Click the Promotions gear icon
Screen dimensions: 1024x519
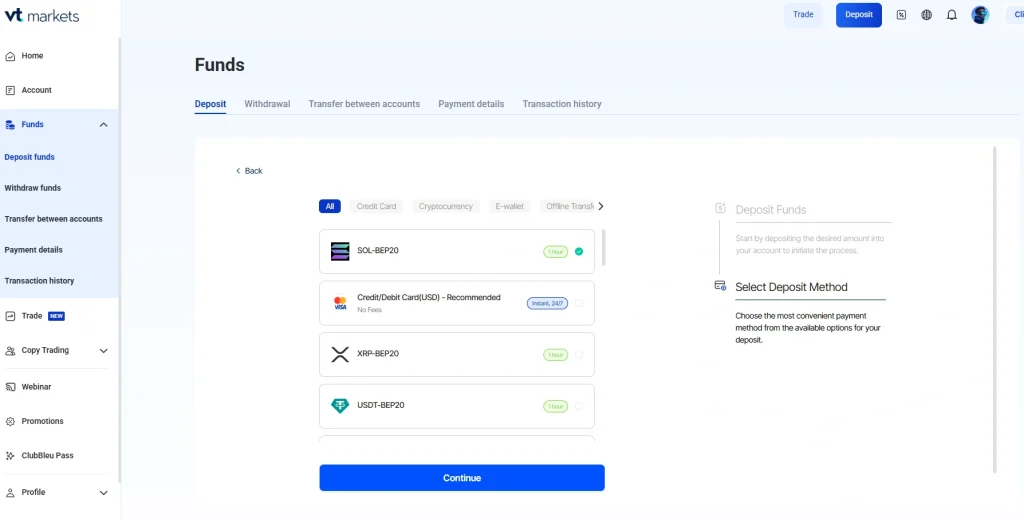click(x=10, y=422)
